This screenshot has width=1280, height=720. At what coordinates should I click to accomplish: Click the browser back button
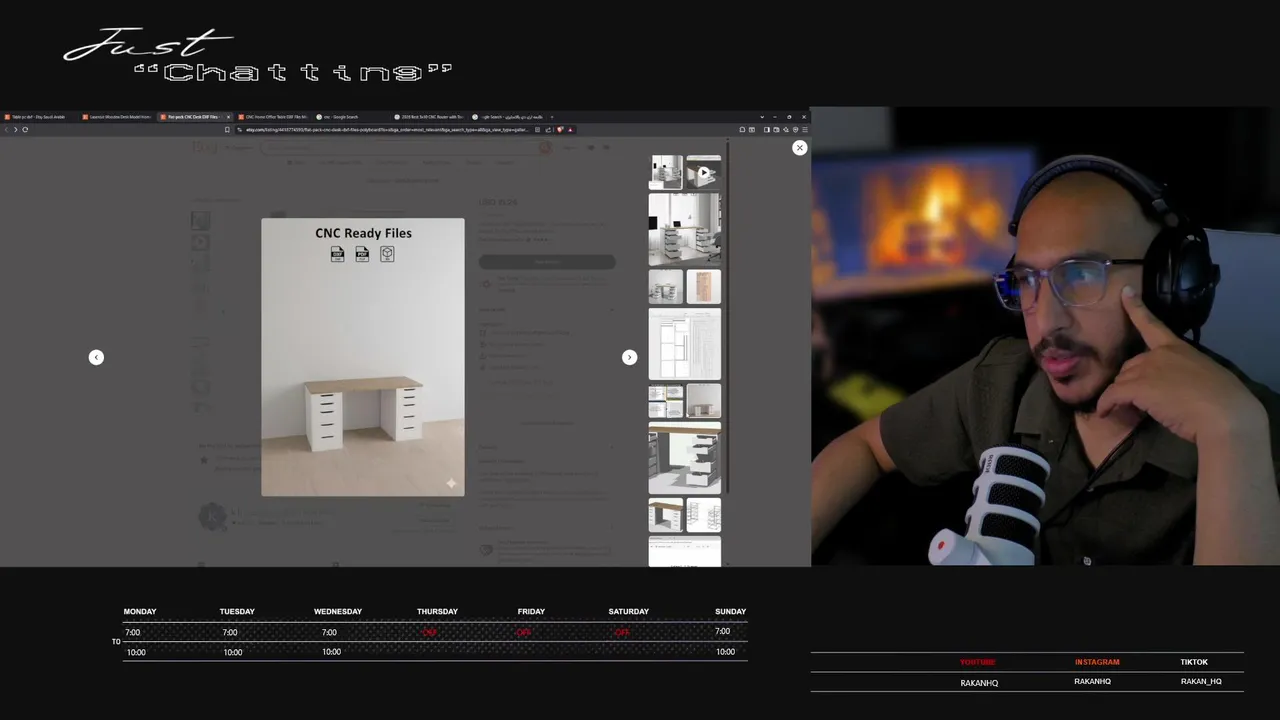tap(6, 129)
